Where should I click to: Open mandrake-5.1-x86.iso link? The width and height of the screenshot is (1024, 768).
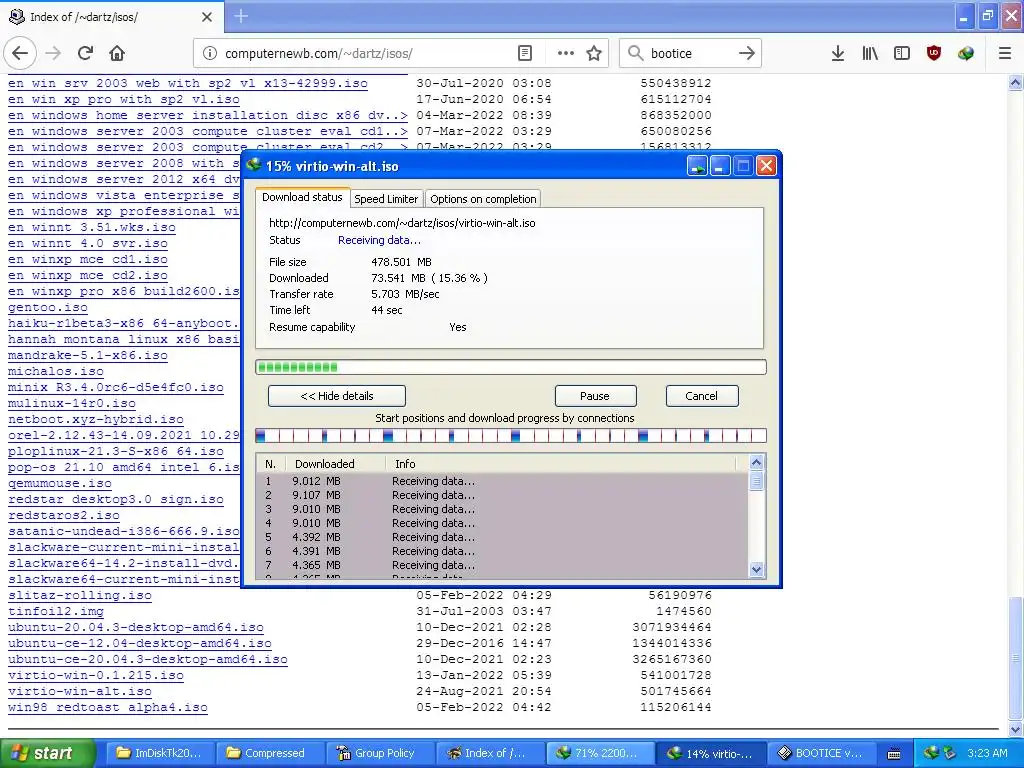(x=88, y=355)
